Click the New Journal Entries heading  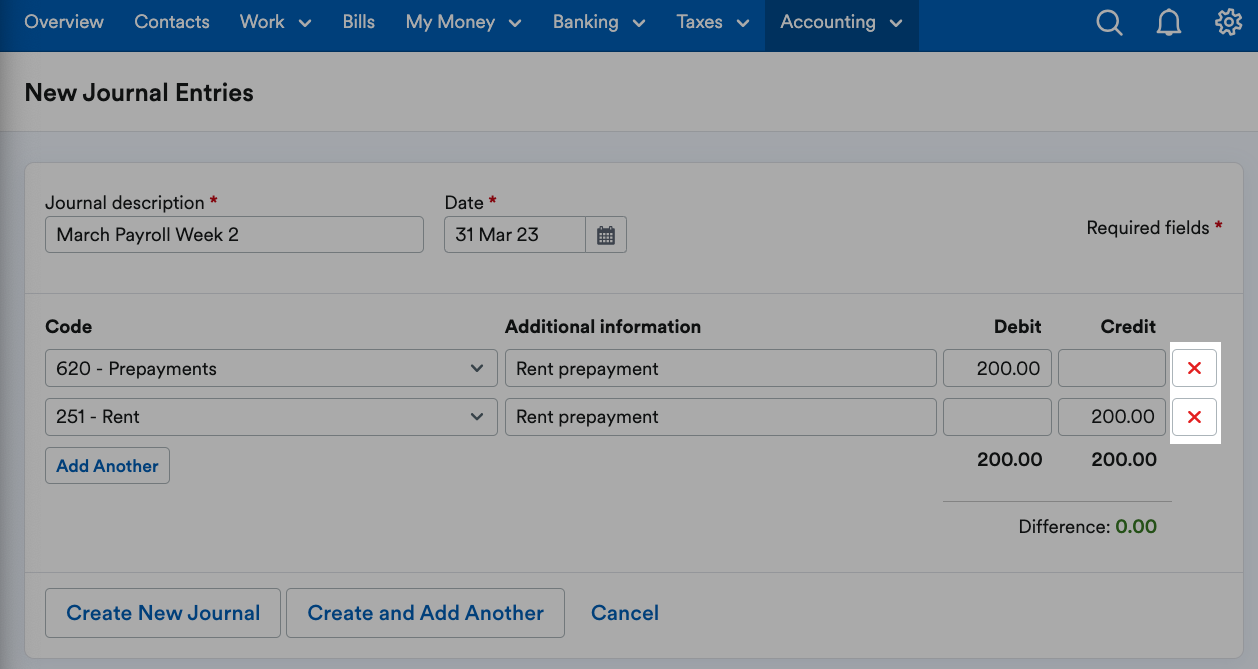[x=139, y=93]
